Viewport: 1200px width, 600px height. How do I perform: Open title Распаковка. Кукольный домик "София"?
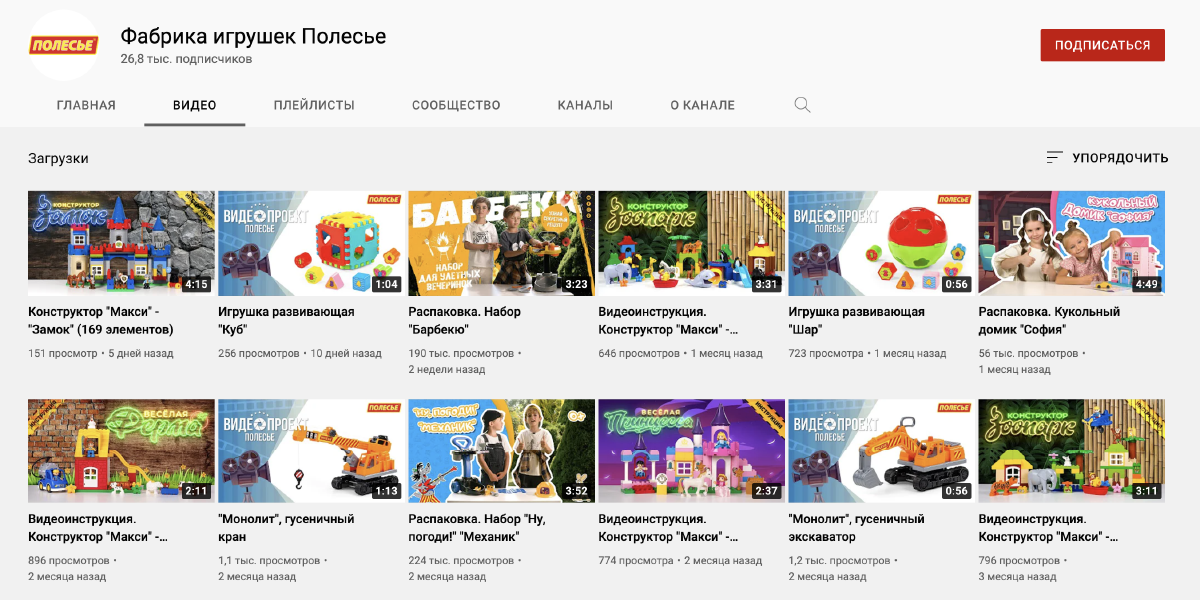[1049, 320]
